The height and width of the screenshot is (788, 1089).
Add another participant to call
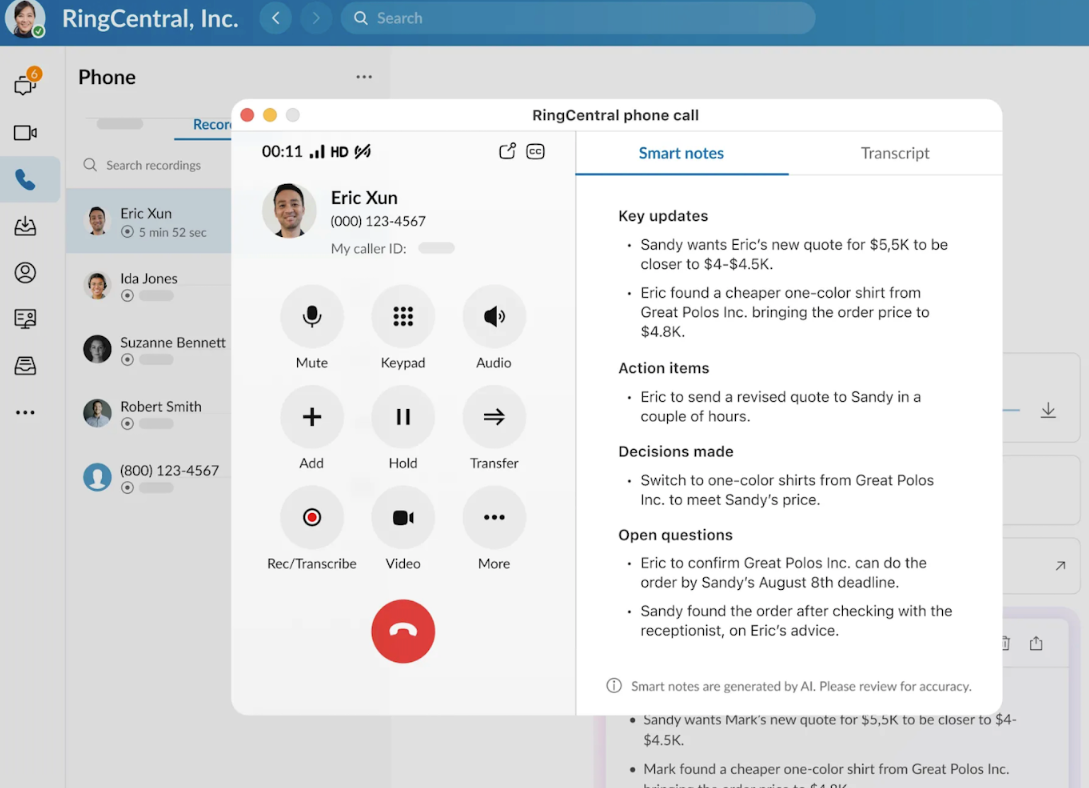point(312,417)
